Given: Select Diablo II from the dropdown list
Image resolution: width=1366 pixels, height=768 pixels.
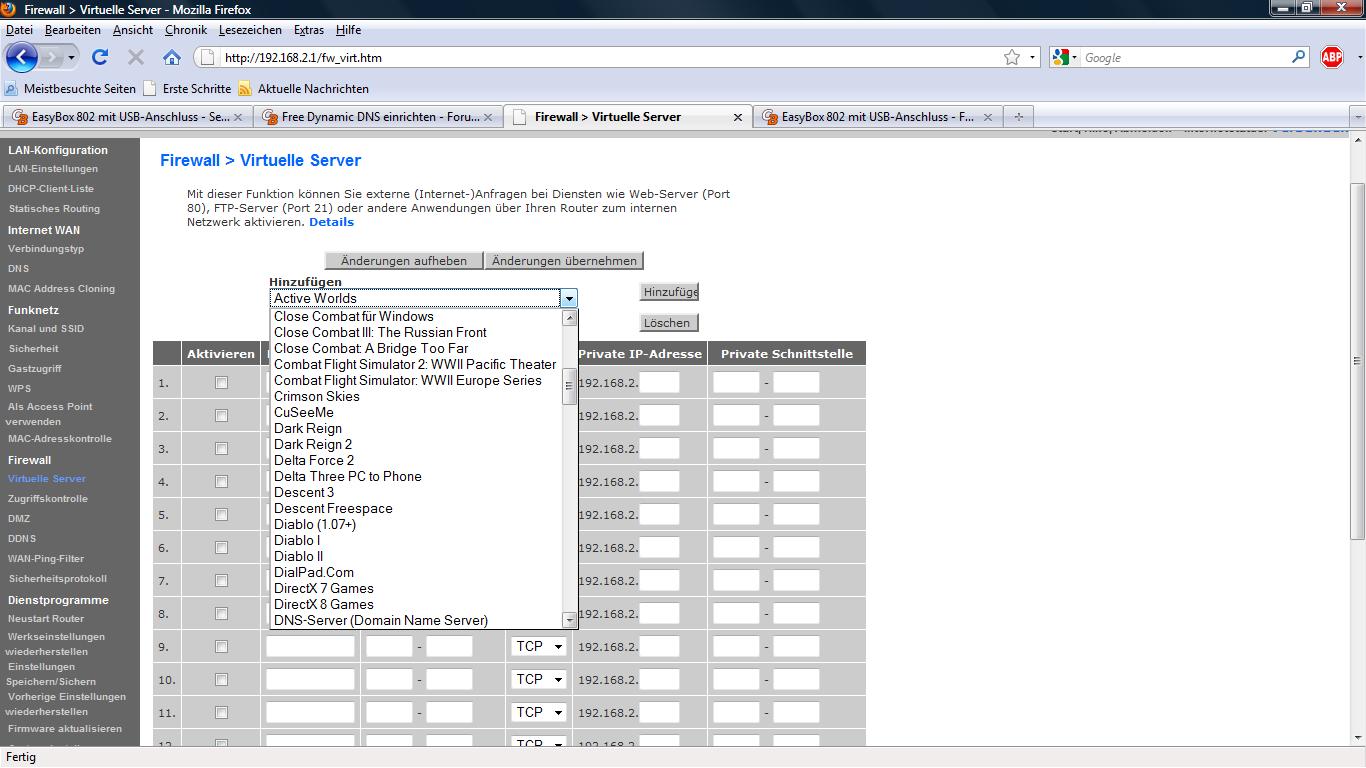Looking at the screenshot, I should (x=298, y=556).
